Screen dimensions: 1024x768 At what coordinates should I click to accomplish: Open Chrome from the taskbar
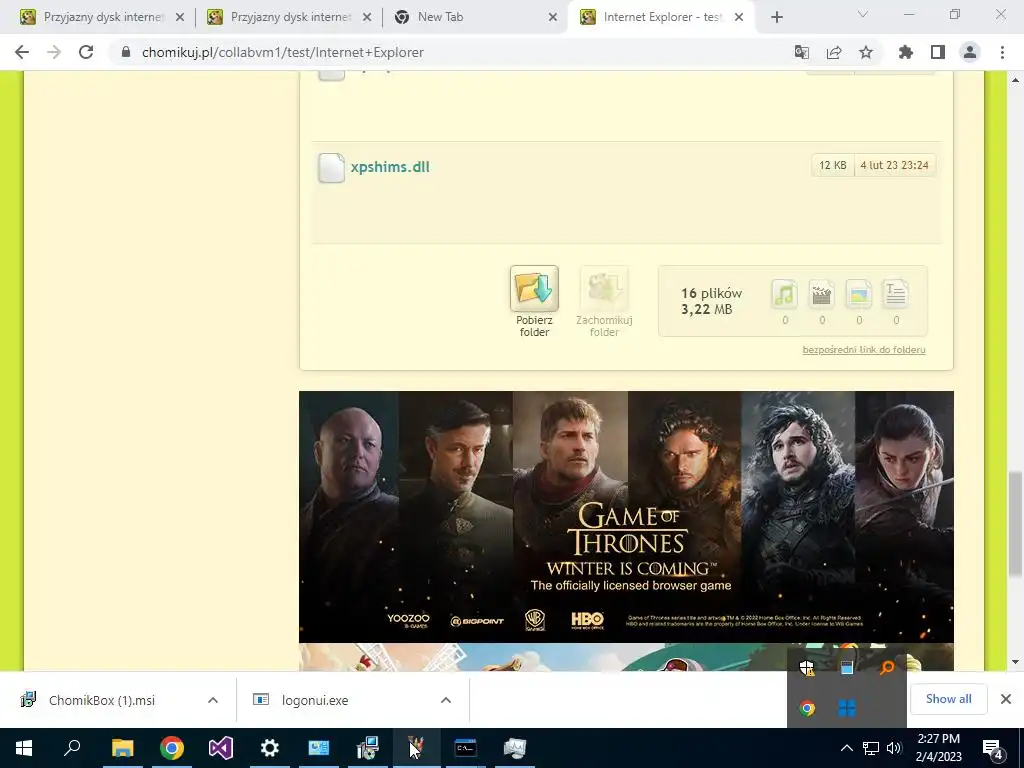(x=172, y=748)
